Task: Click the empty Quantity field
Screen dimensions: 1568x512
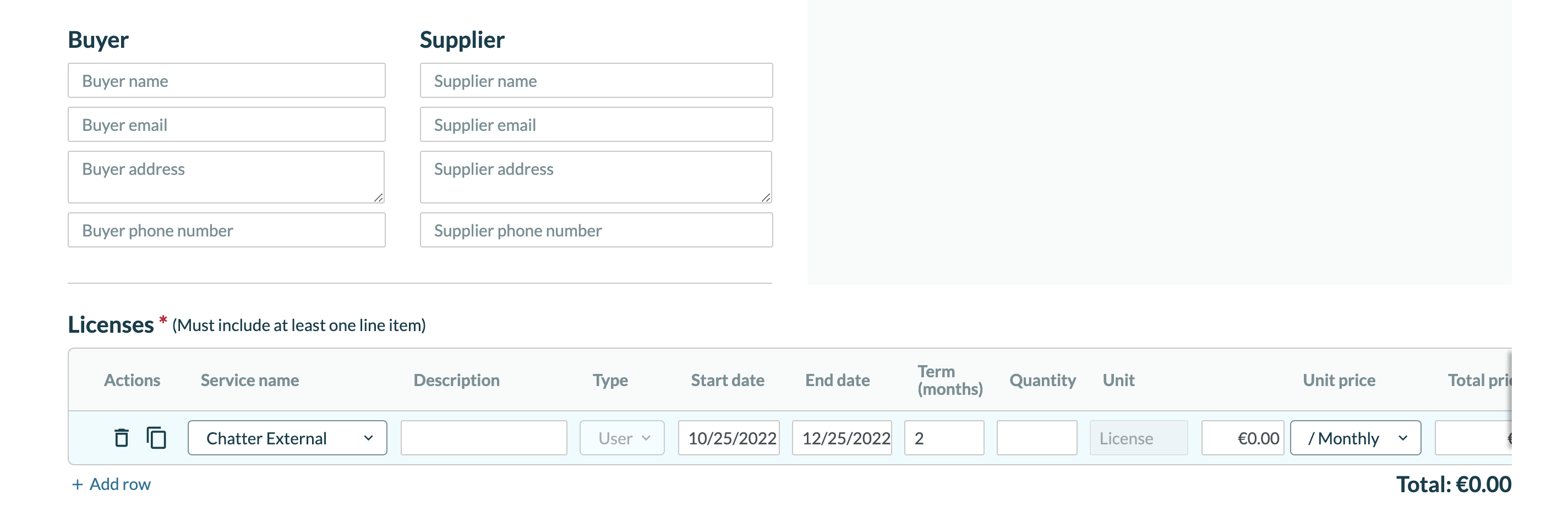Action: pos(1037,437)
